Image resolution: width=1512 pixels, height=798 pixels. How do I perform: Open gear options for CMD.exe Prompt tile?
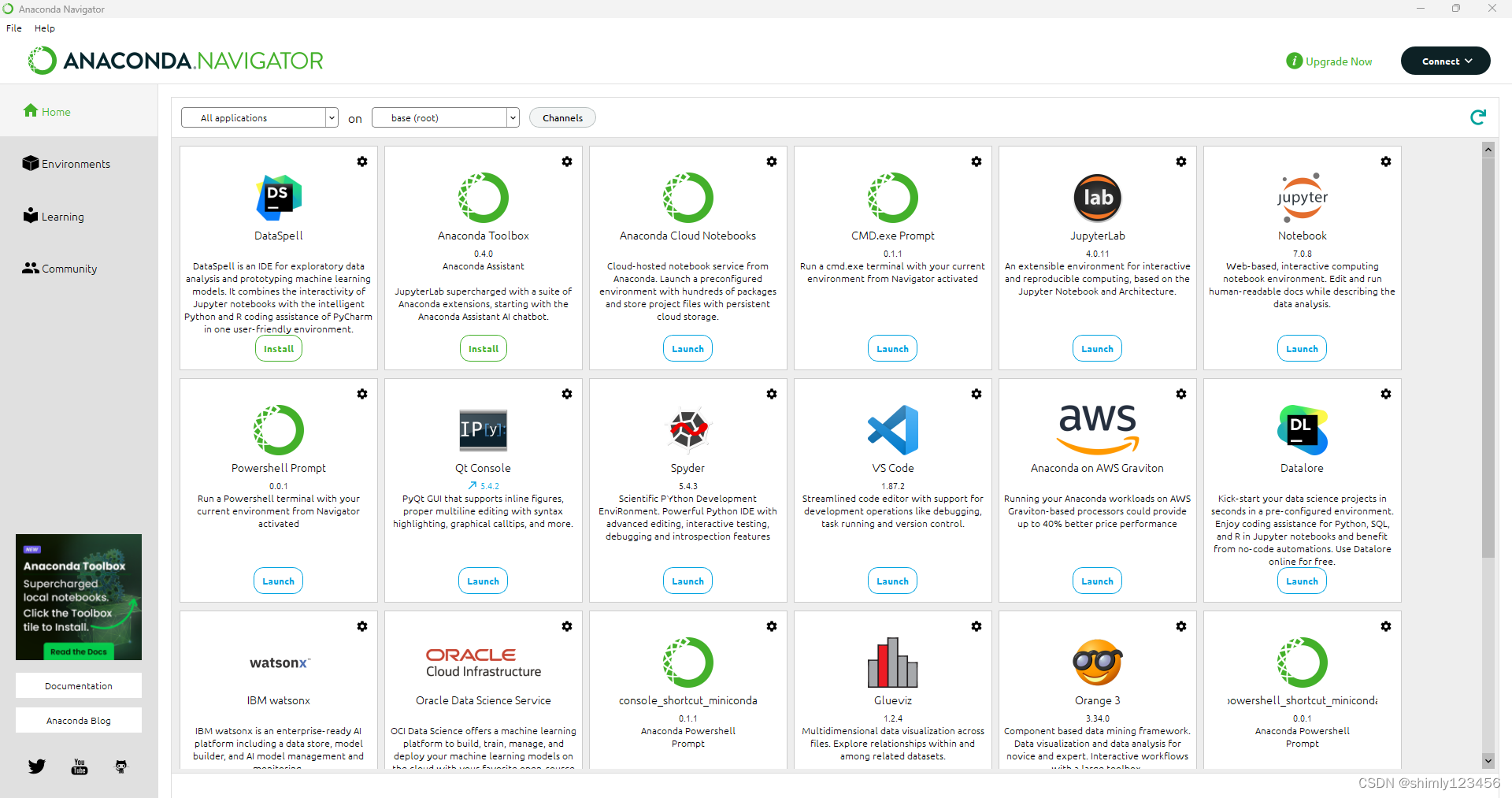pyautogui.click(x=976, y=161)
